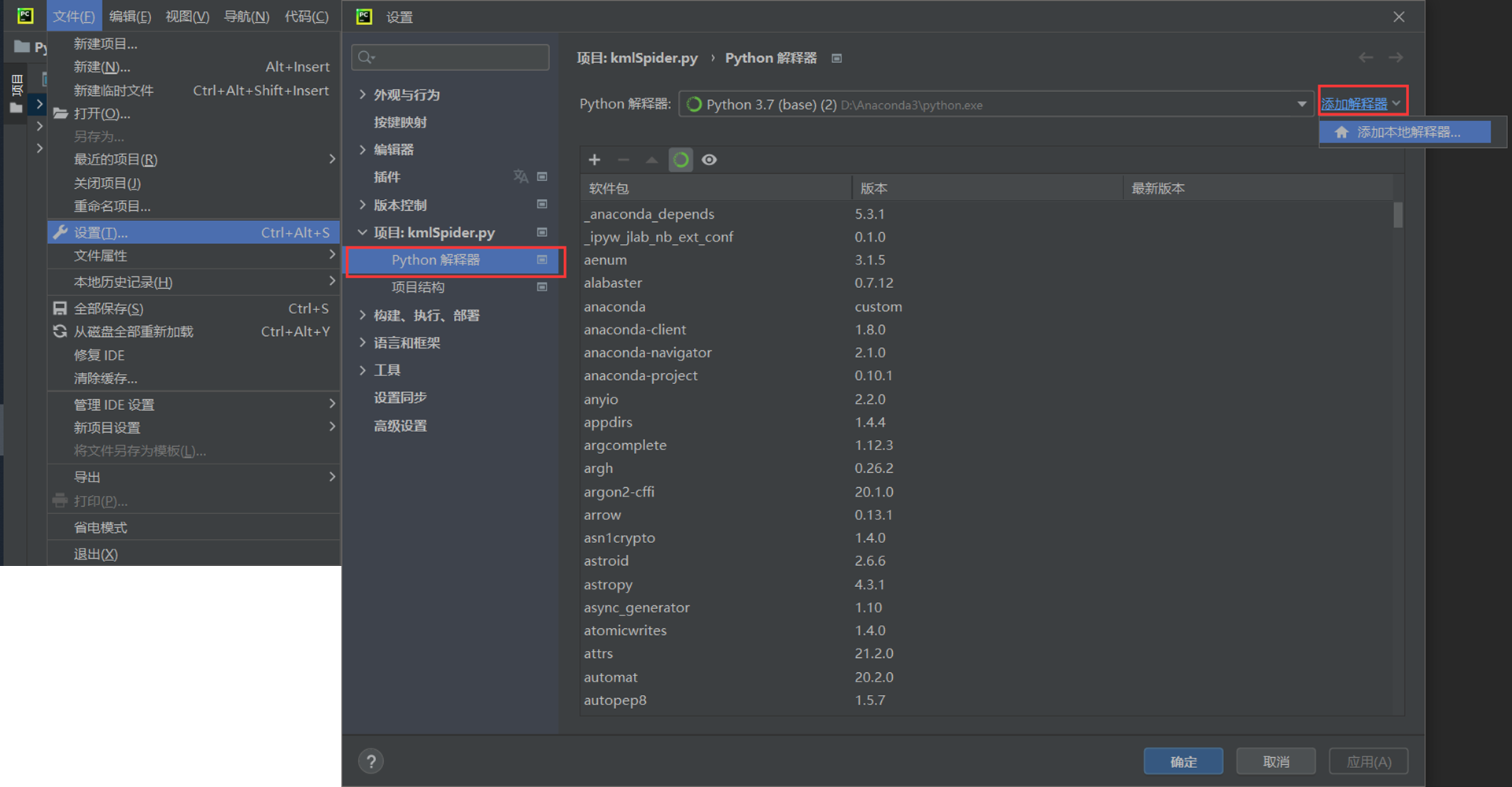This screenshot has height=787, width=1512.
Task: Choose 设置(T)... from File menu
Action: (194, 232)
